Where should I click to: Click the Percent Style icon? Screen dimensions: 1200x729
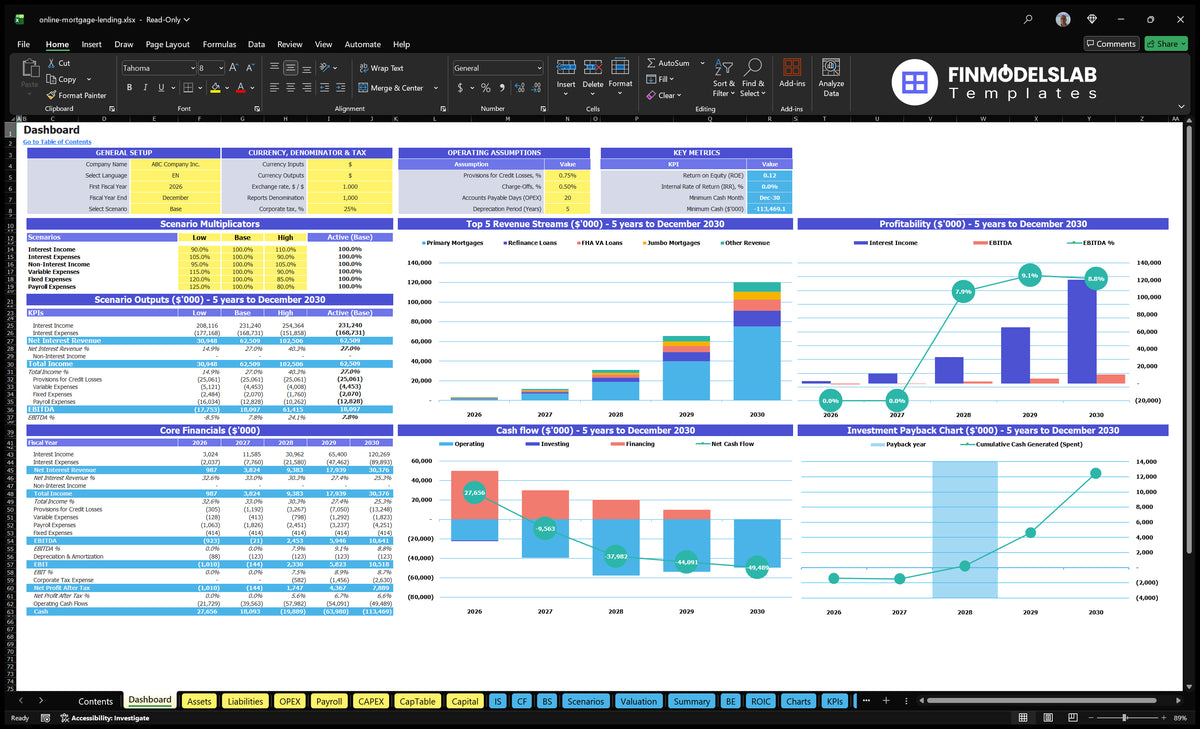click(484, 88)
